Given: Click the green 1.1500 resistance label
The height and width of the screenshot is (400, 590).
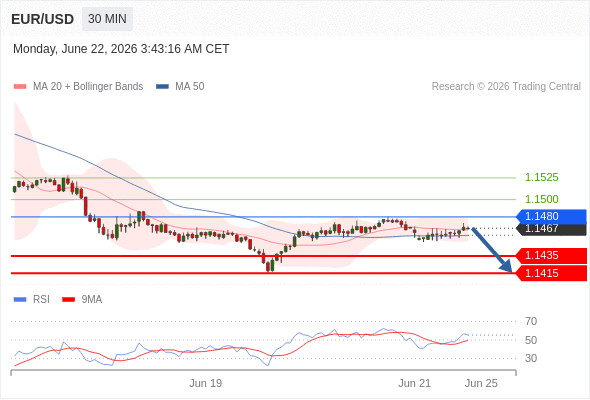Looking at the screenshot, I should [541, 199].
